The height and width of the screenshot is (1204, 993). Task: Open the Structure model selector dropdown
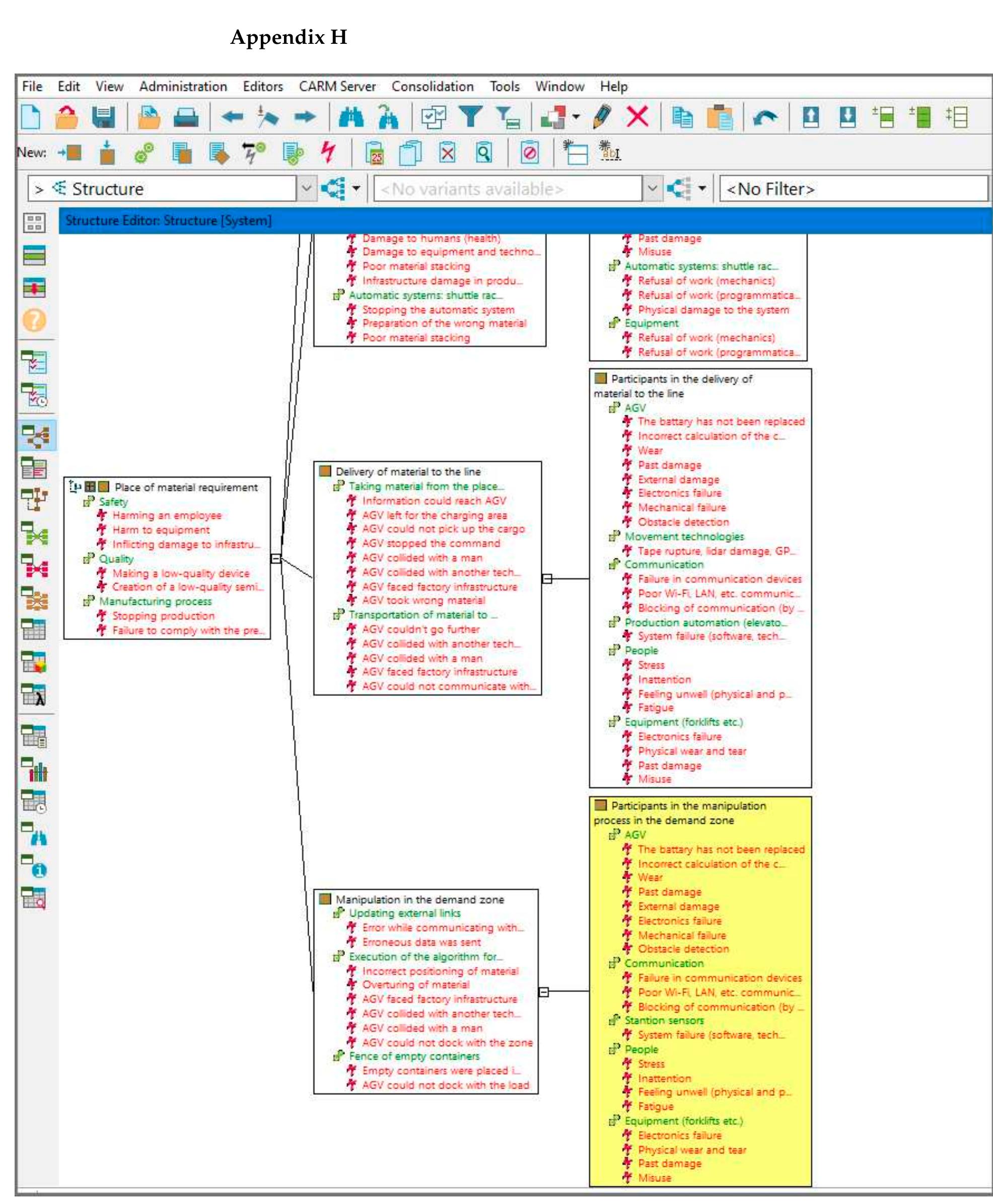pos(307,189)
